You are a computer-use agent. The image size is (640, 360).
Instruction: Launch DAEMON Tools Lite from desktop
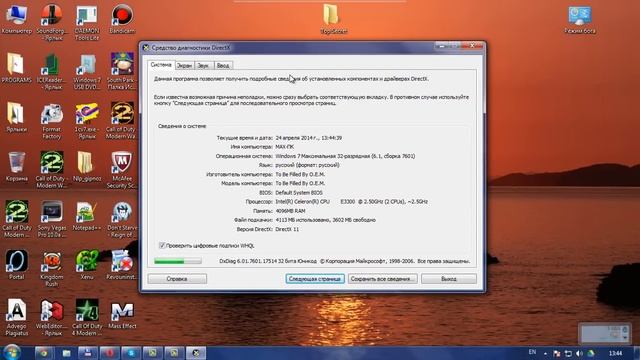click(x=87, y=21)
